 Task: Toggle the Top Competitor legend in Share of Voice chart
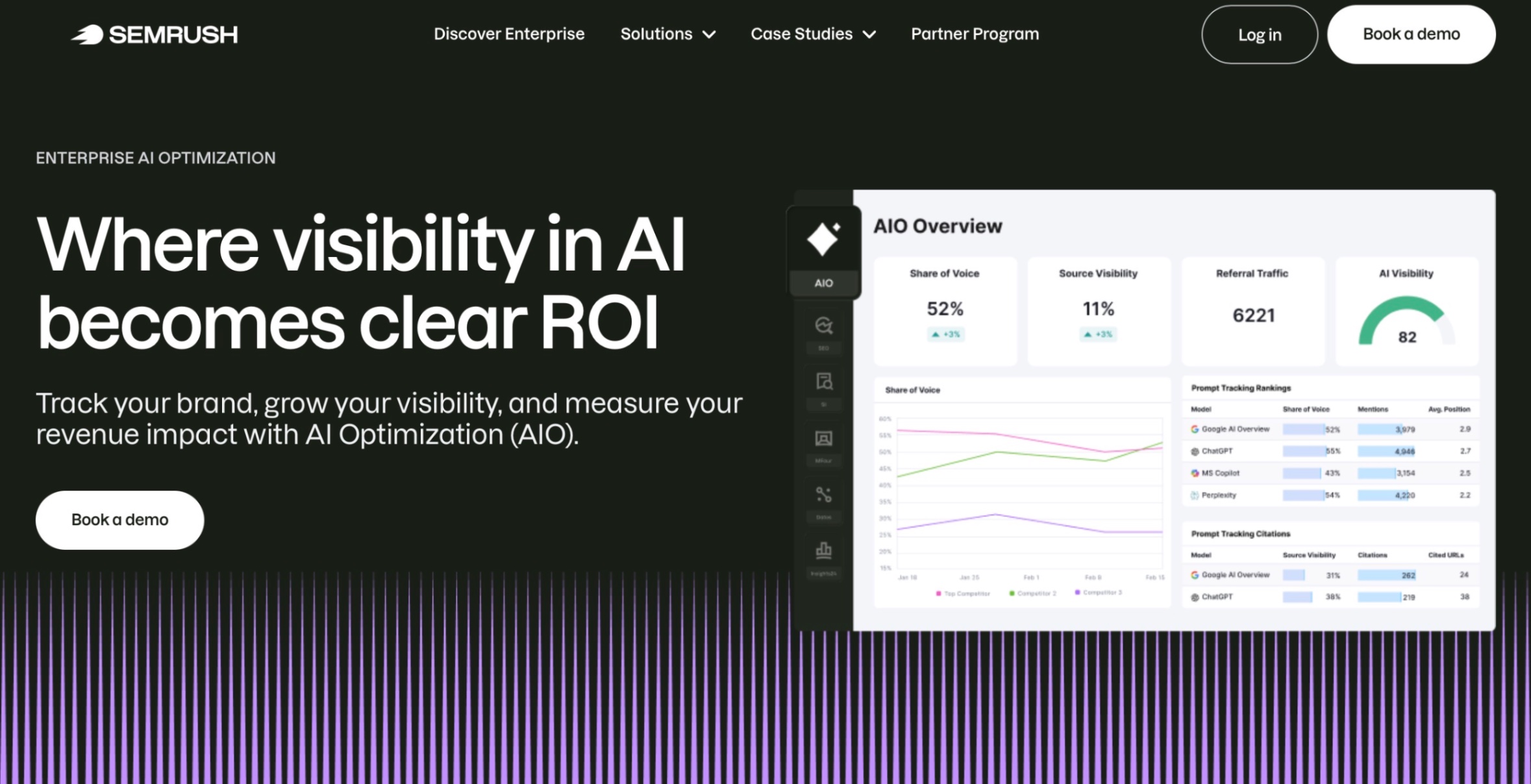[965, 593]
